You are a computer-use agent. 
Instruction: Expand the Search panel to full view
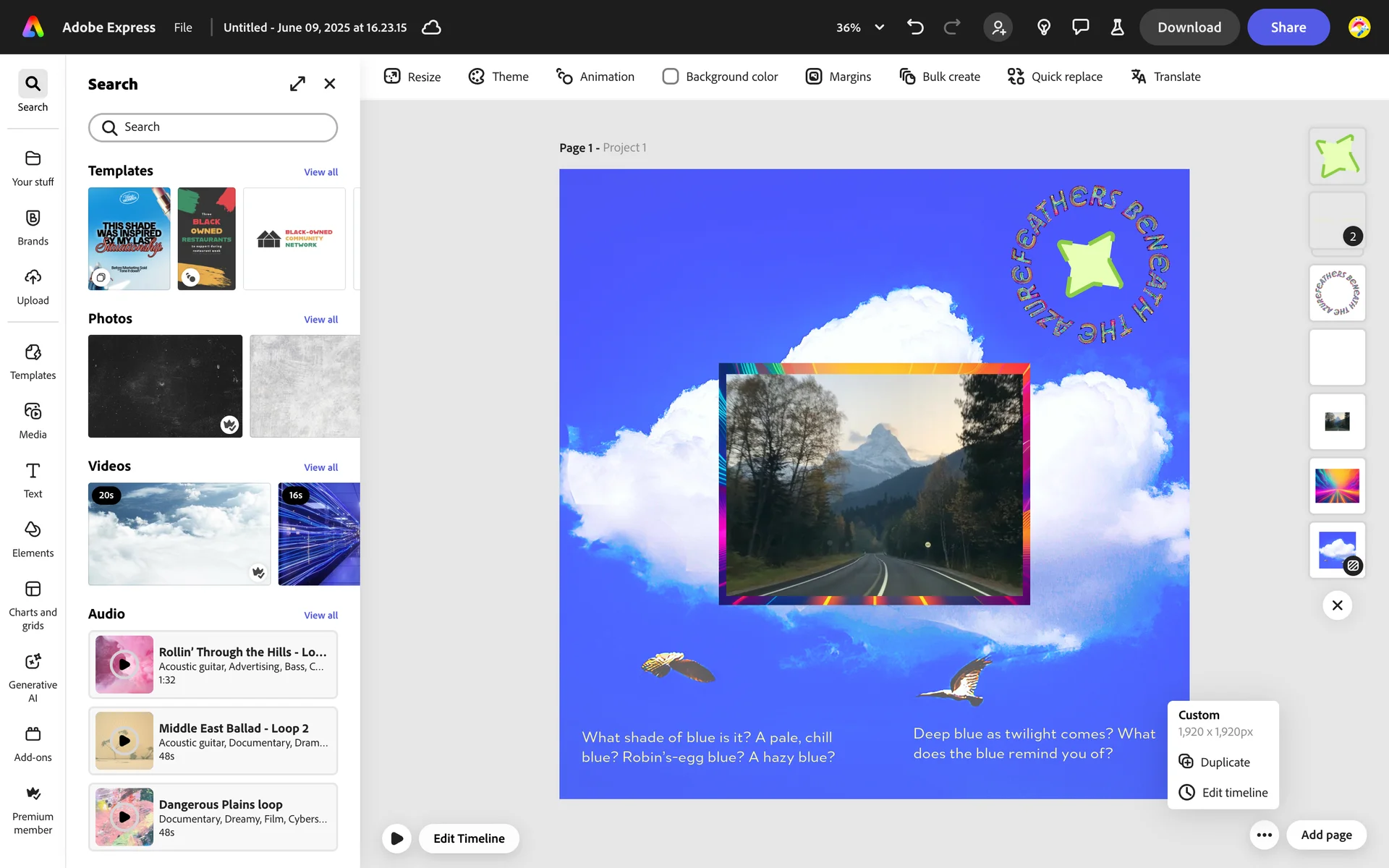coord(297,84)
